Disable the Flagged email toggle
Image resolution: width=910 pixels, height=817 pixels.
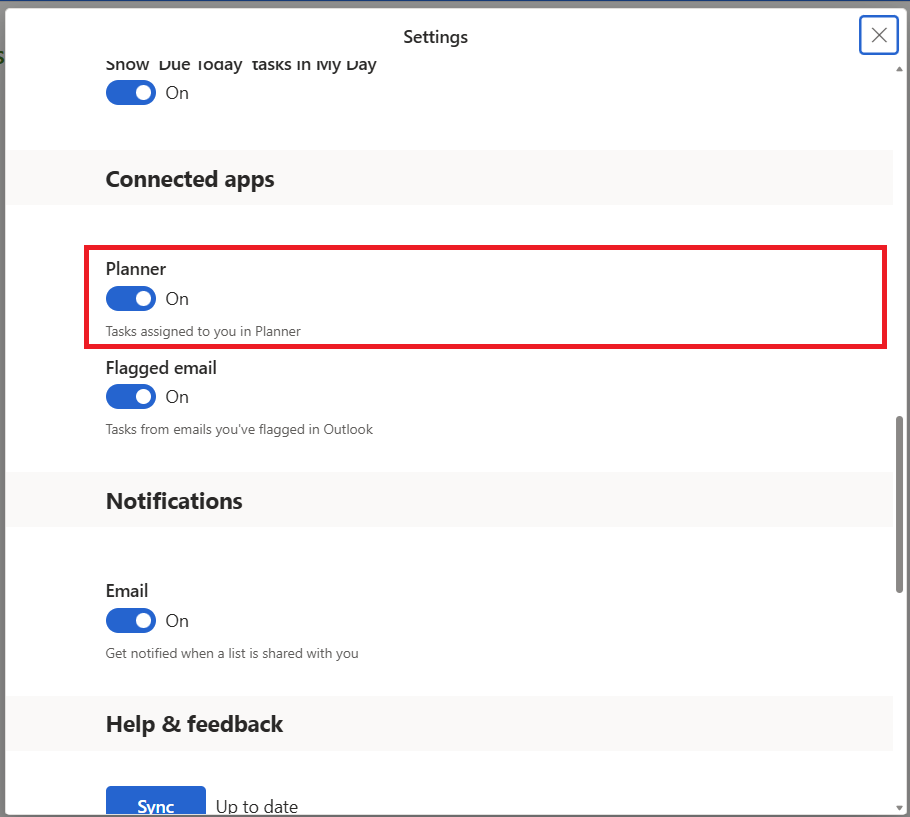click(x=131, y=397)
